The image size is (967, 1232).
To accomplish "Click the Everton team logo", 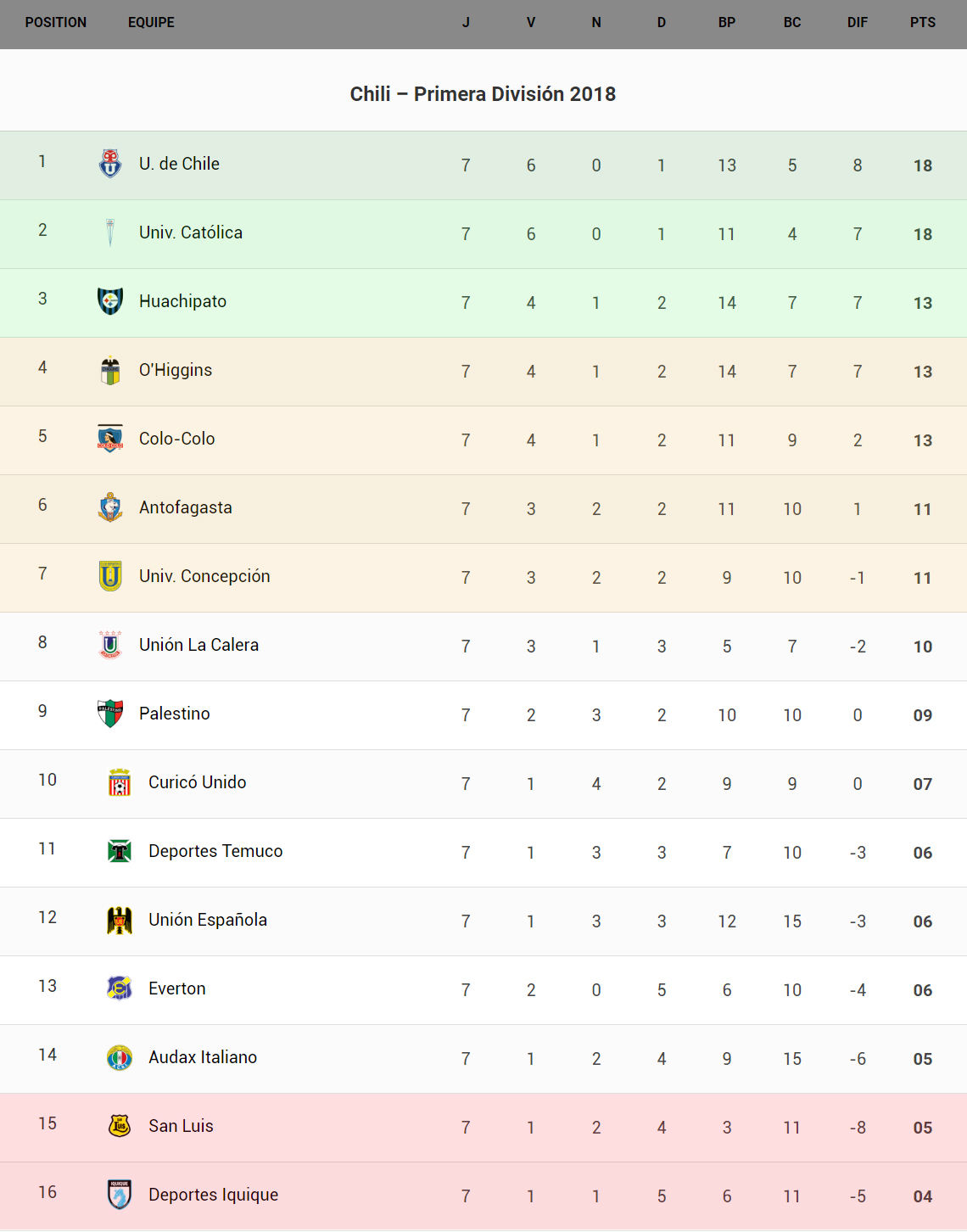I will (120, 988).
